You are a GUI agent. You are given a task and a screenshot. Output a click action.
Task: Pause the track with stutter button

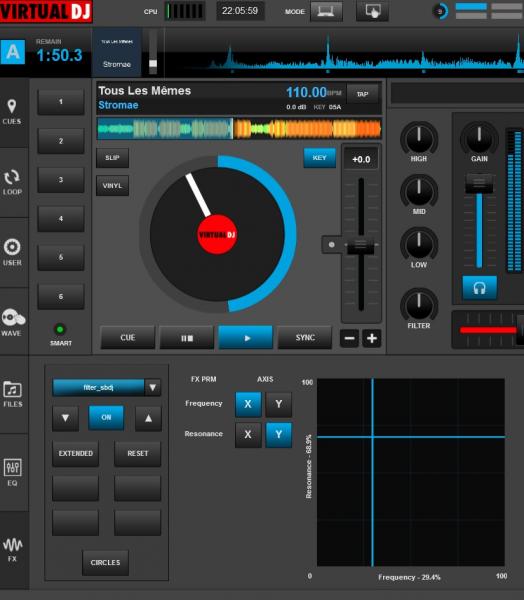click(187, 338)
